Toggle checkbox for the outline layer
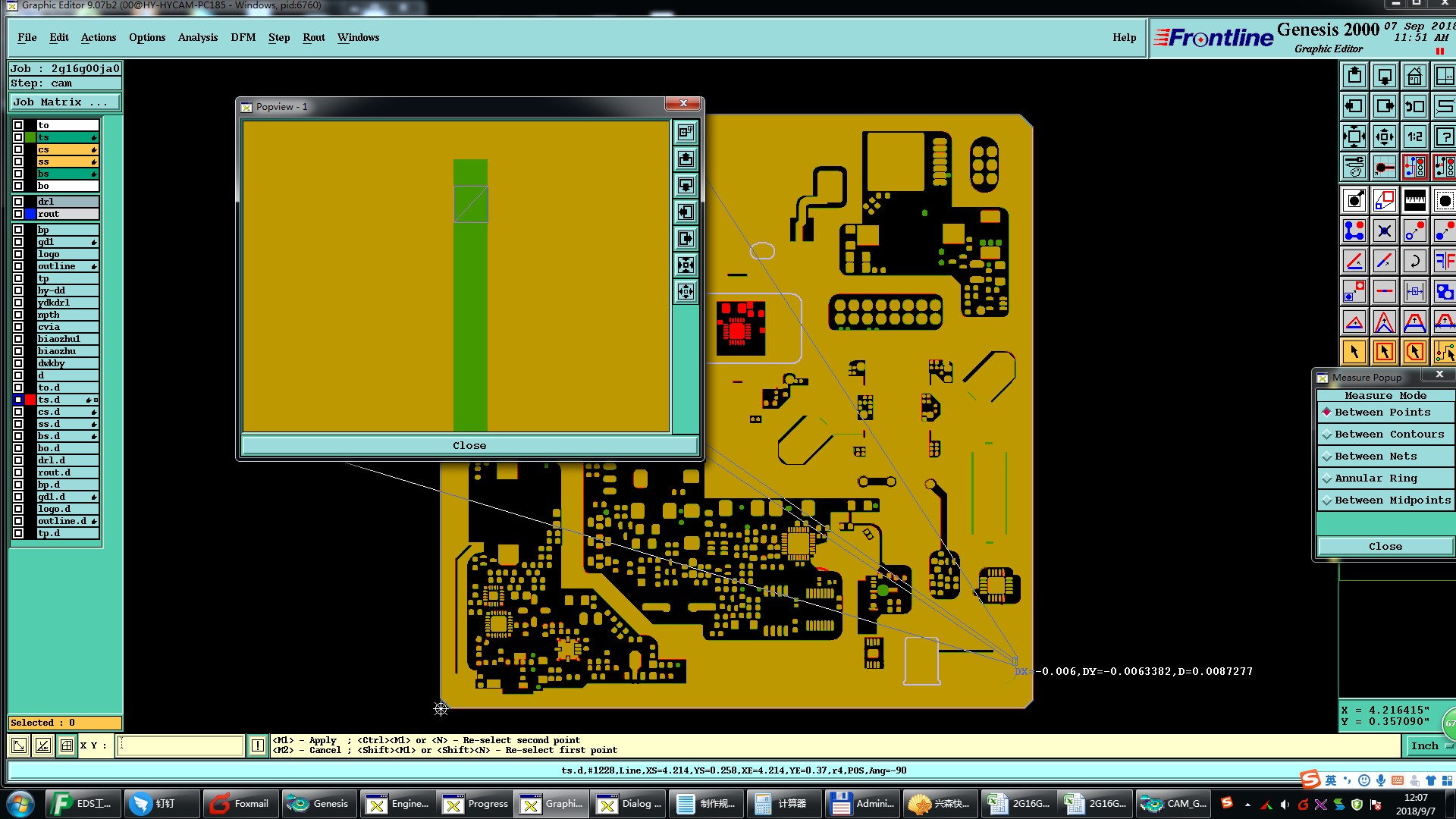The height and width of the screenshot is (819, 1456). [x=18, y=266]
